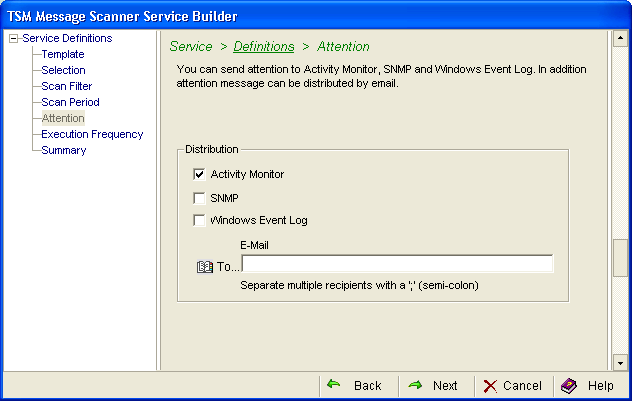Click the Distribution group label
The image size is (632, 401).
click(x=212, y=150)
